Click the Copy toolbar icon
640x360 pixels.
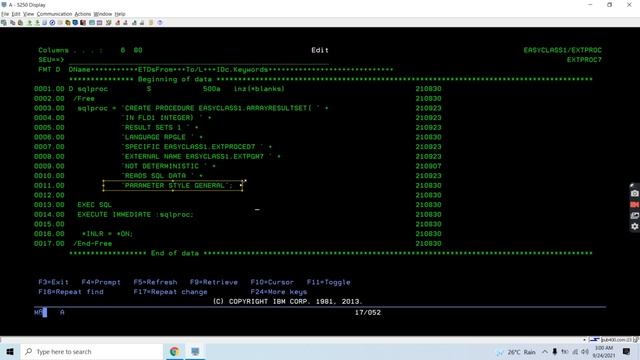click(13, 23)
